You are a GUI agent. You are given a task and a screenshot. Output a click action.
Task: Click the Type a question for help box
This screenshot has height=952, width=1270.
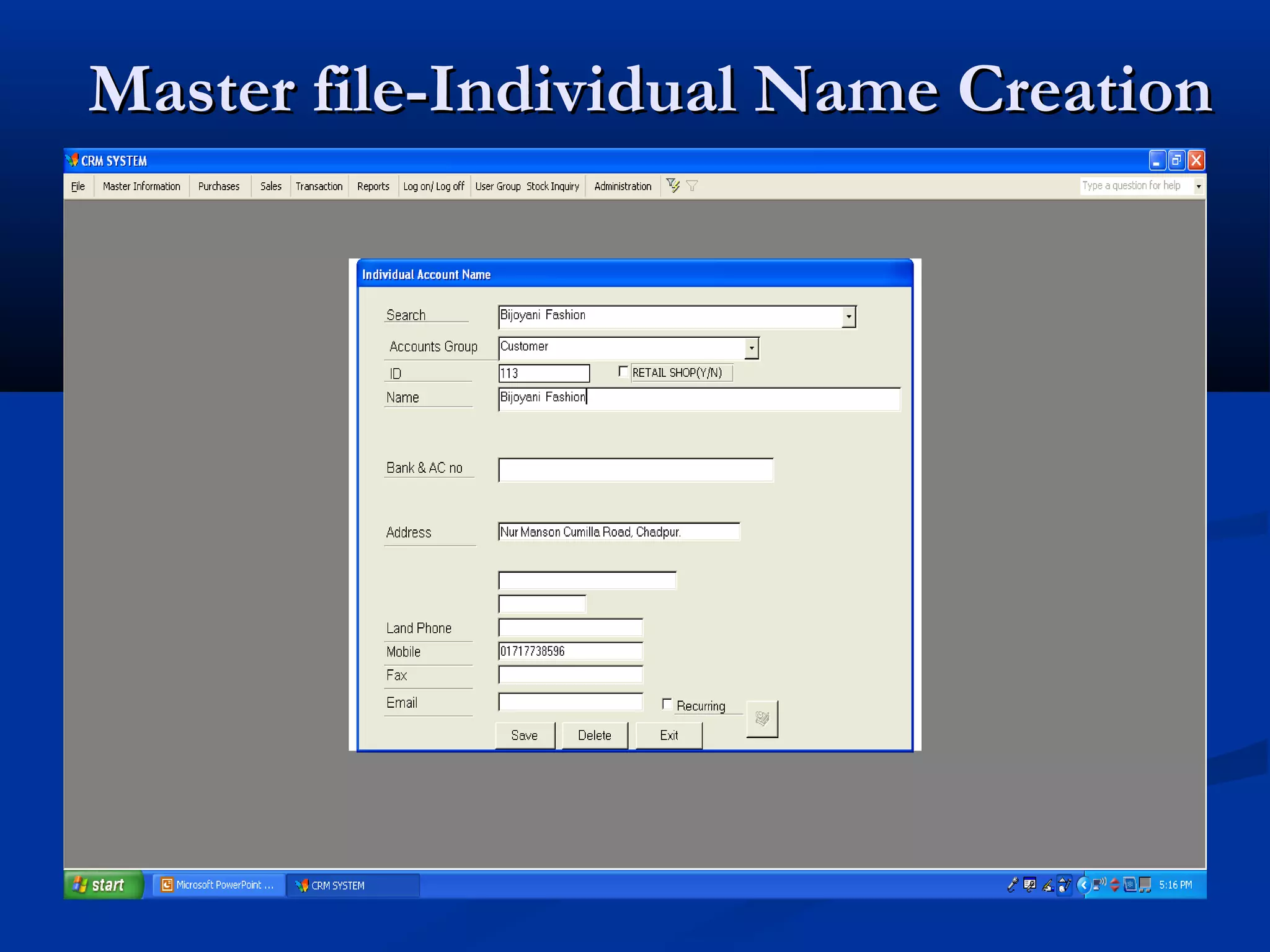pos(1137,186)
